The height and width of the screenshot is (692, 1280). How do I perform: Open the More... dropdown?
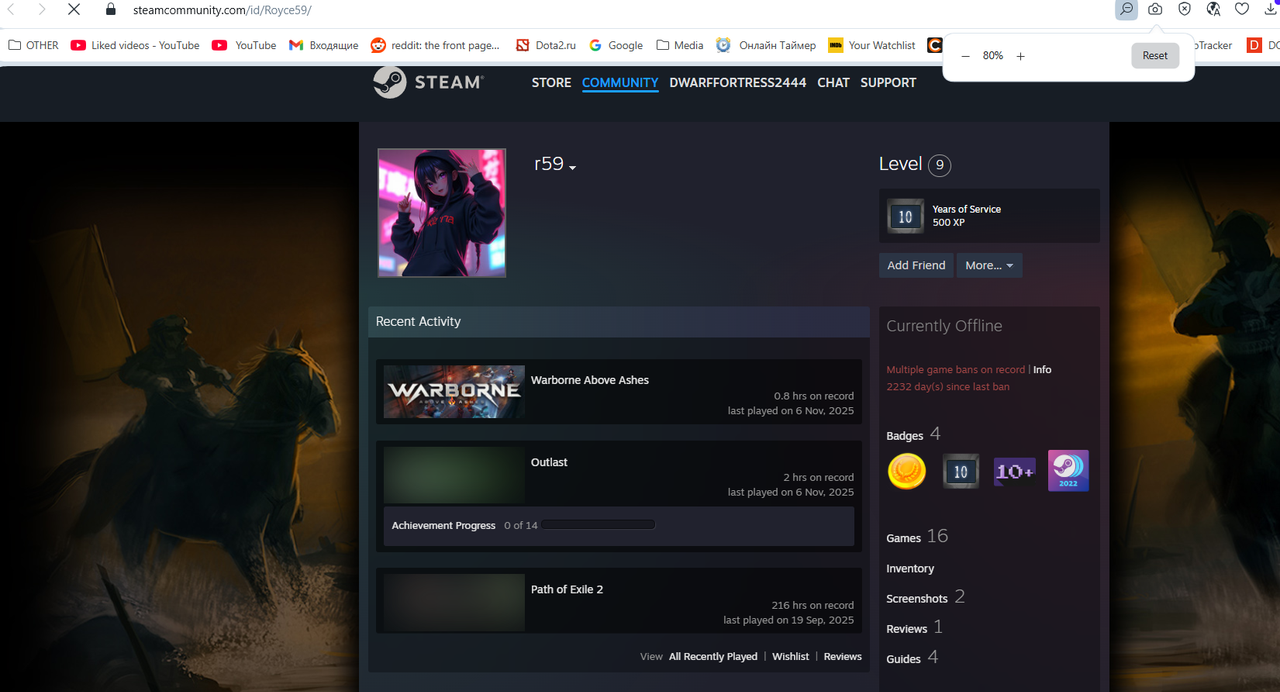pyautogui.click(x=989, y=265)
